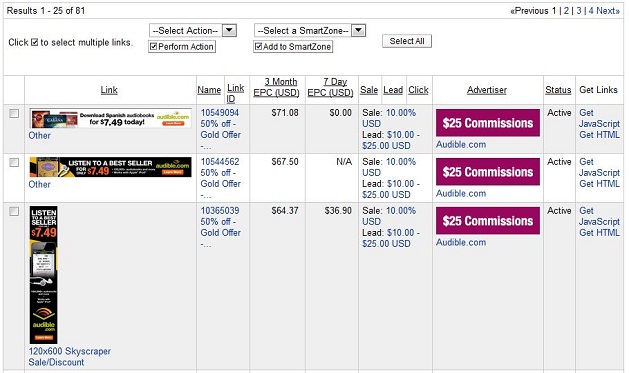The width and height of the screenshot is (629, 373).
Task: Click the $25 Commissions logo in third row
Action: [x=488, y=221]
